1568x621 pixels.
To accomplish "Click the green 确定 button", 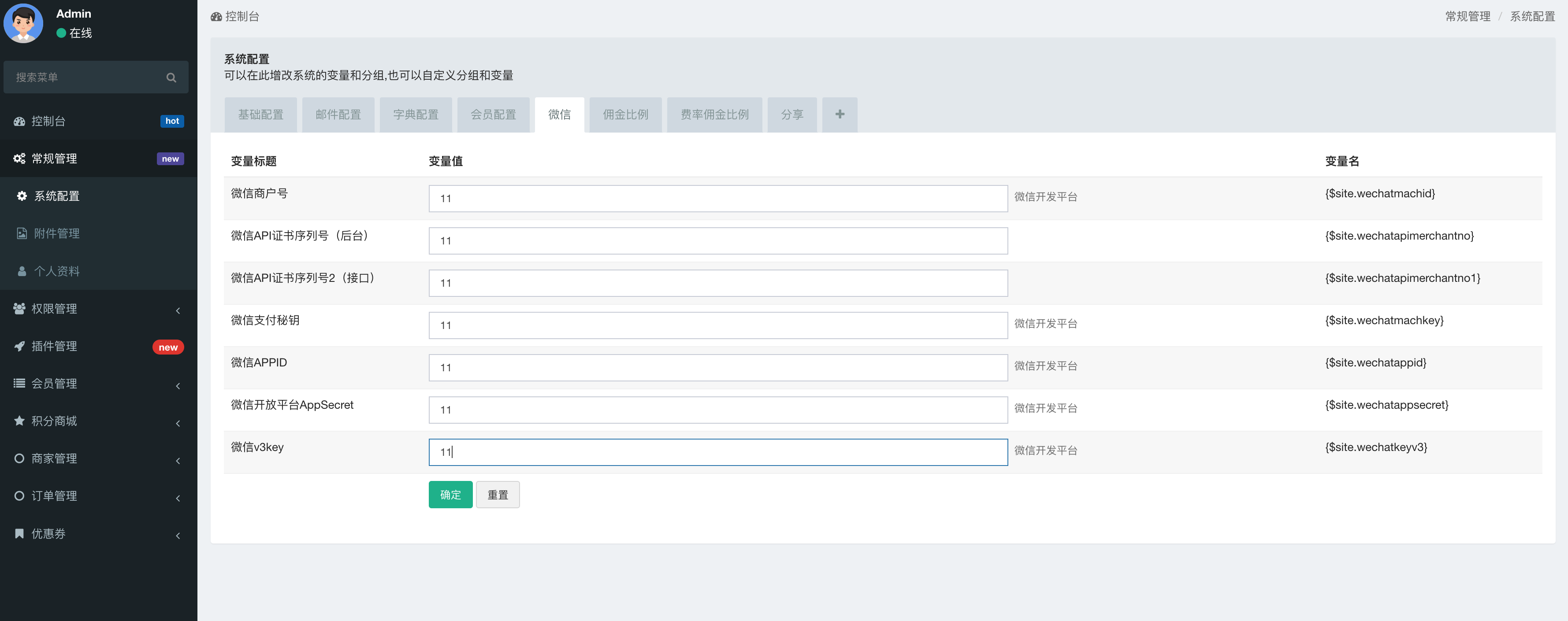I will [x=450, y=495].
